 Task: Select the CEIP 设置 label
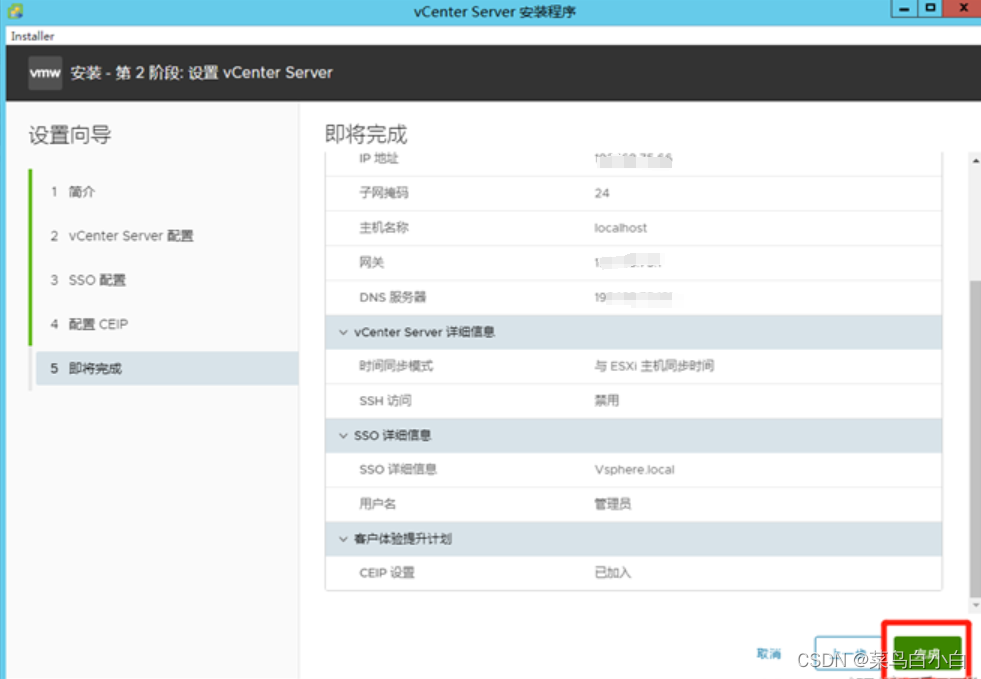coord(387,573)
